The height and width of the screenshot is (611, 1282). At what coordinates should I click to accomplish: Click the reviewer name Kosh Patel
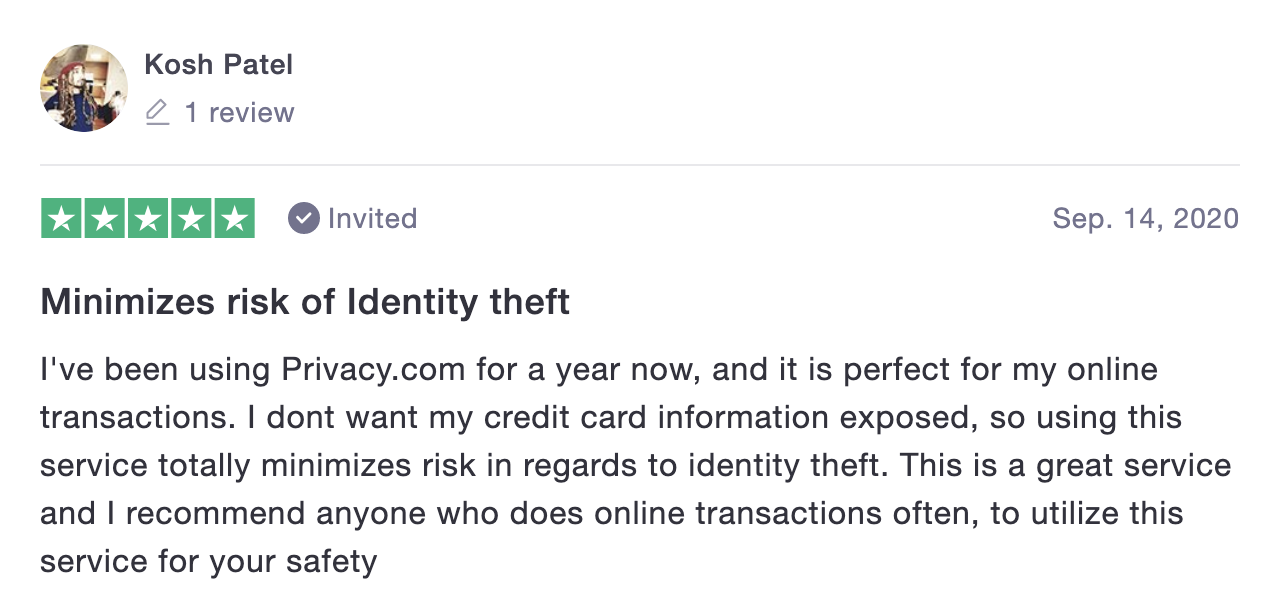pyautogui.click(x=219, y=65)
